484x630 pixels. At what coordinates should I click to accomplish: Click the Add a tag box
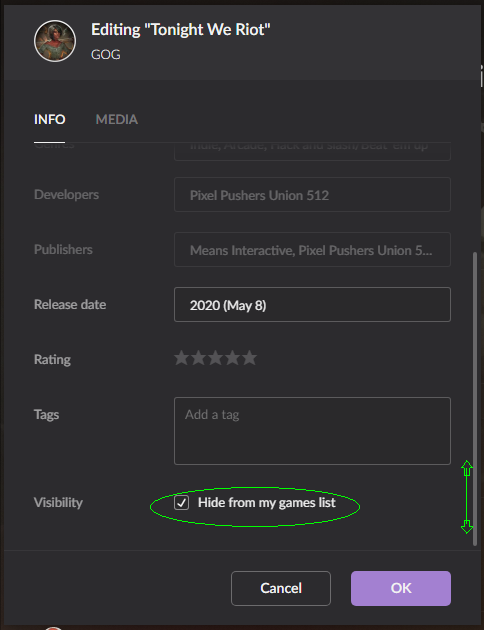tap(312, 431)
